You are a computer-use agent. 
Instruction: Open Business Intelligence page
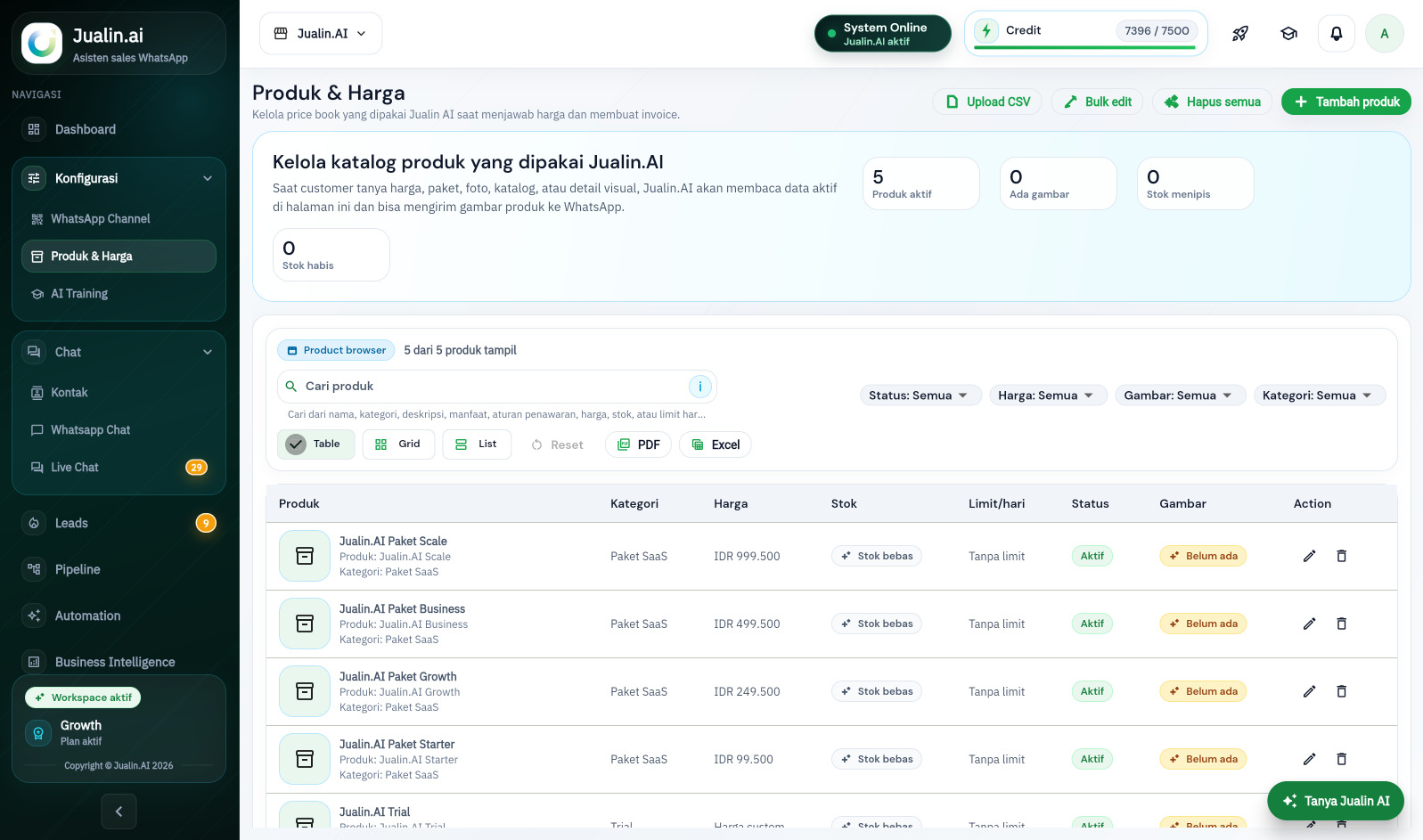coord(119,662)
